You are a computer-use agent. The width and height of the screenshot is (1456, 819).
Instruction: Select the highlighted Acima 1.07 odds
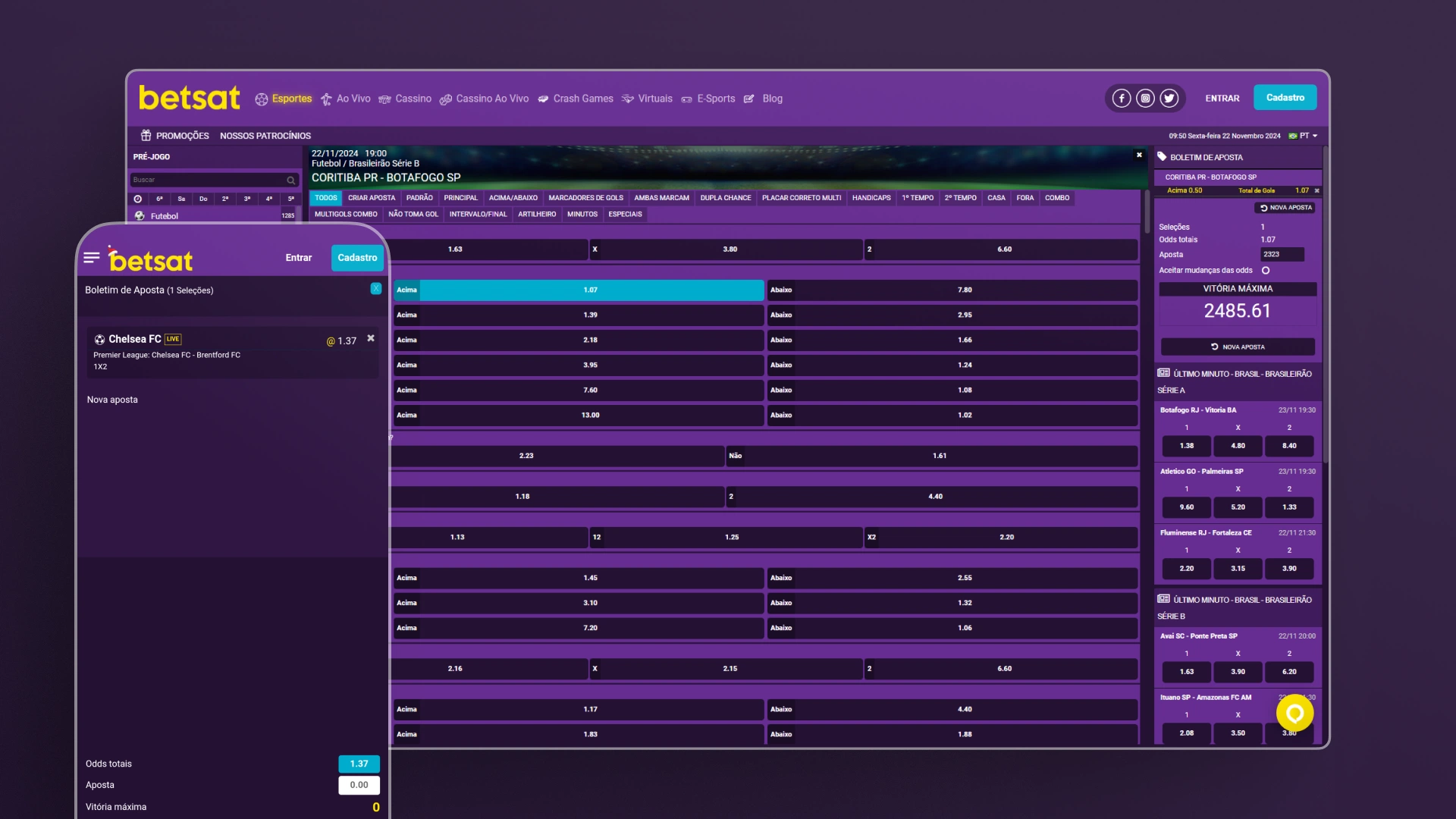click(x=578, y=290)
